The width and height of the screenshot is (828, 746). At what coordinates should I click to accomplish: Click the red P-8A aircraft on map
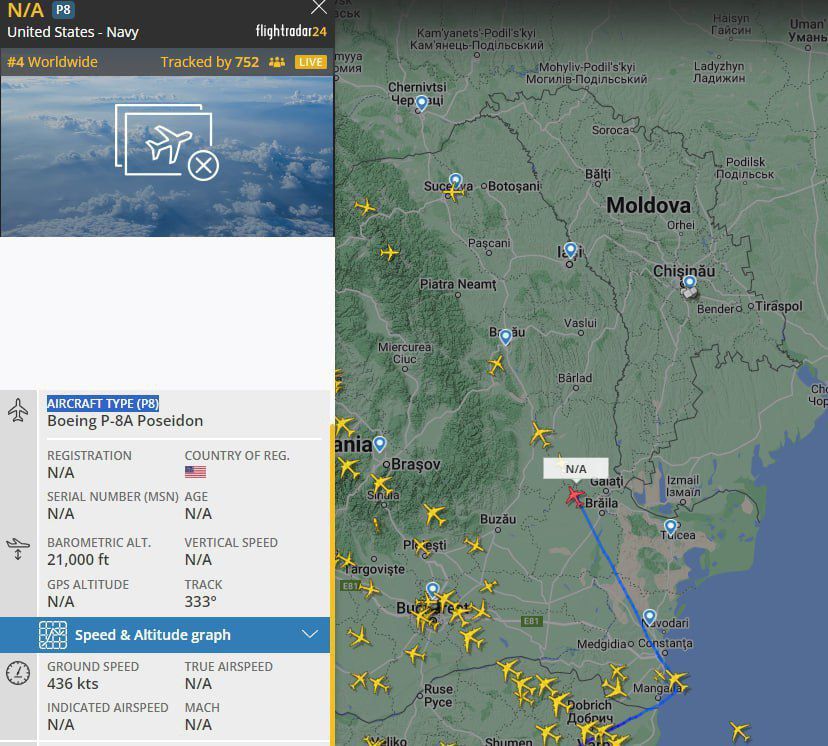pyautogui.click(x=575, y=496)
